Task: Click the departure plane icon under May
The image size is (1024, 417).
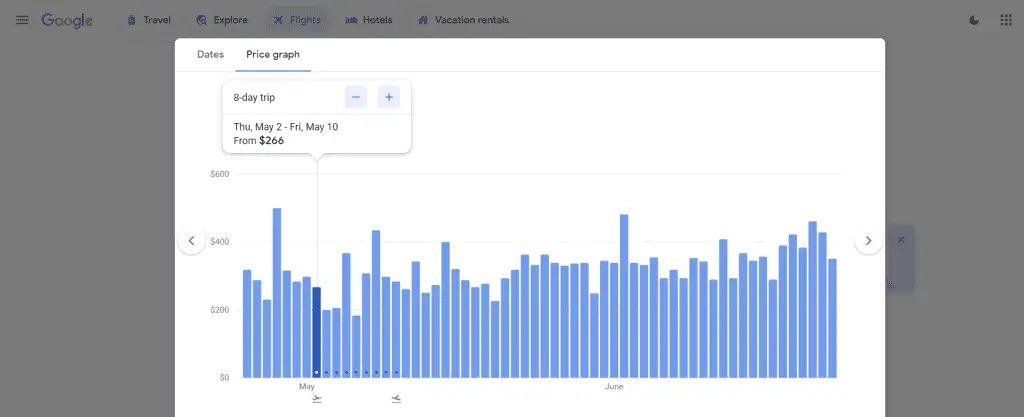Action: click(x=317, y=399)
